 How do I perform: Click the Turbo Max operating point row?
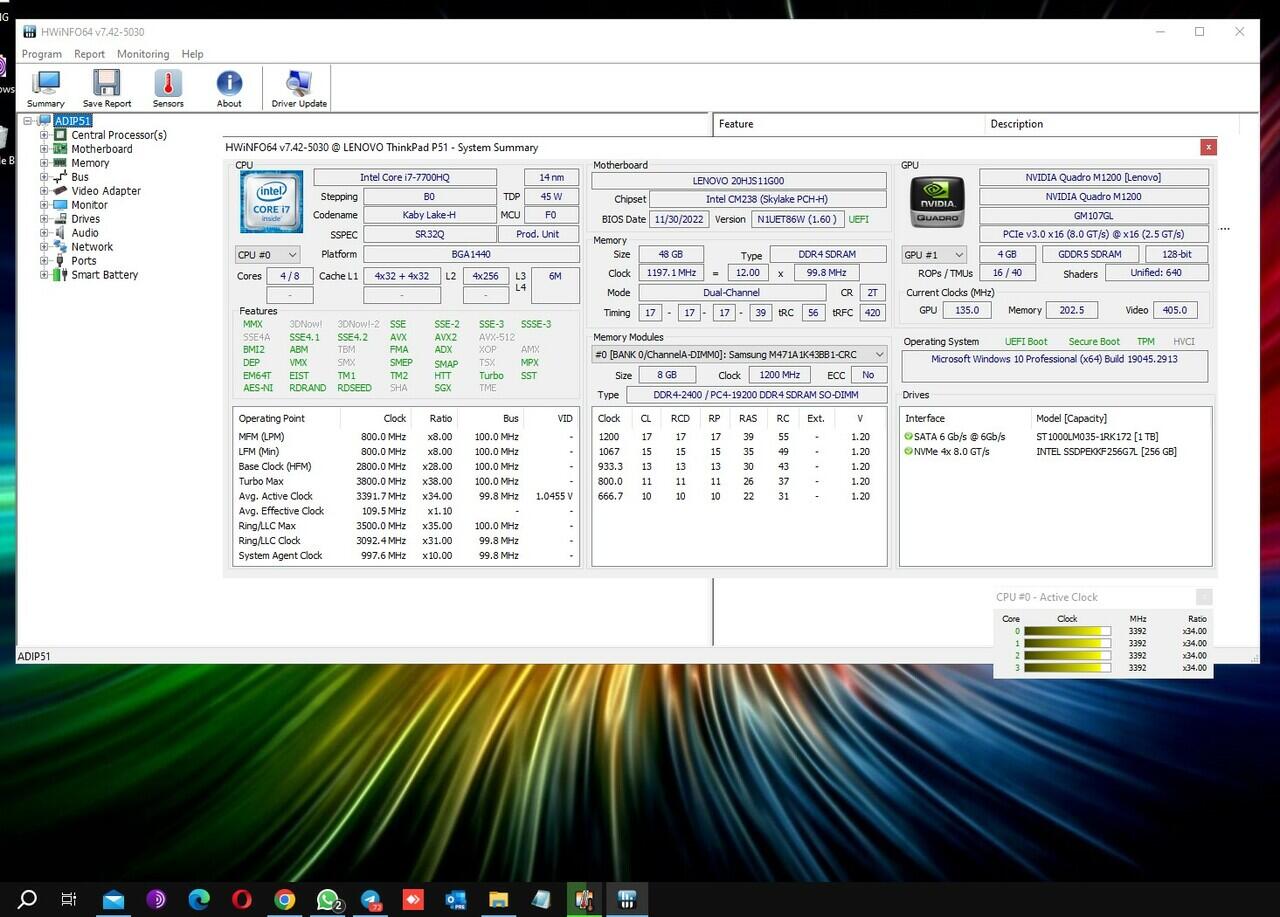coord(406,481)
